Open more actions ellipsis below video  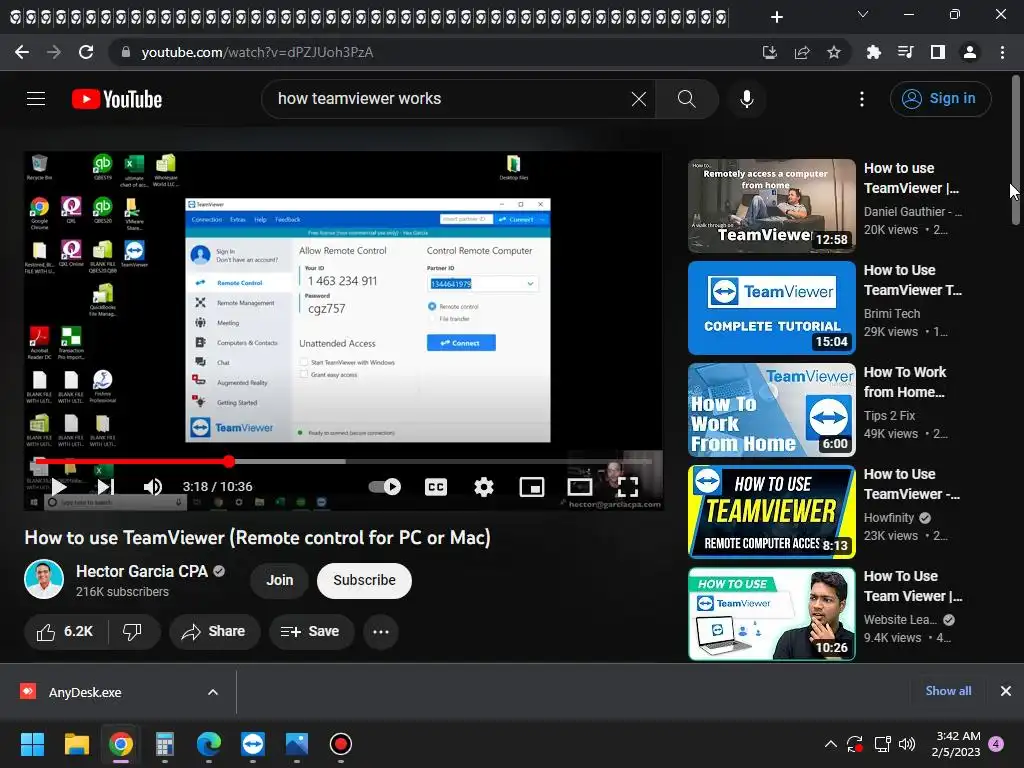[381, 632]
